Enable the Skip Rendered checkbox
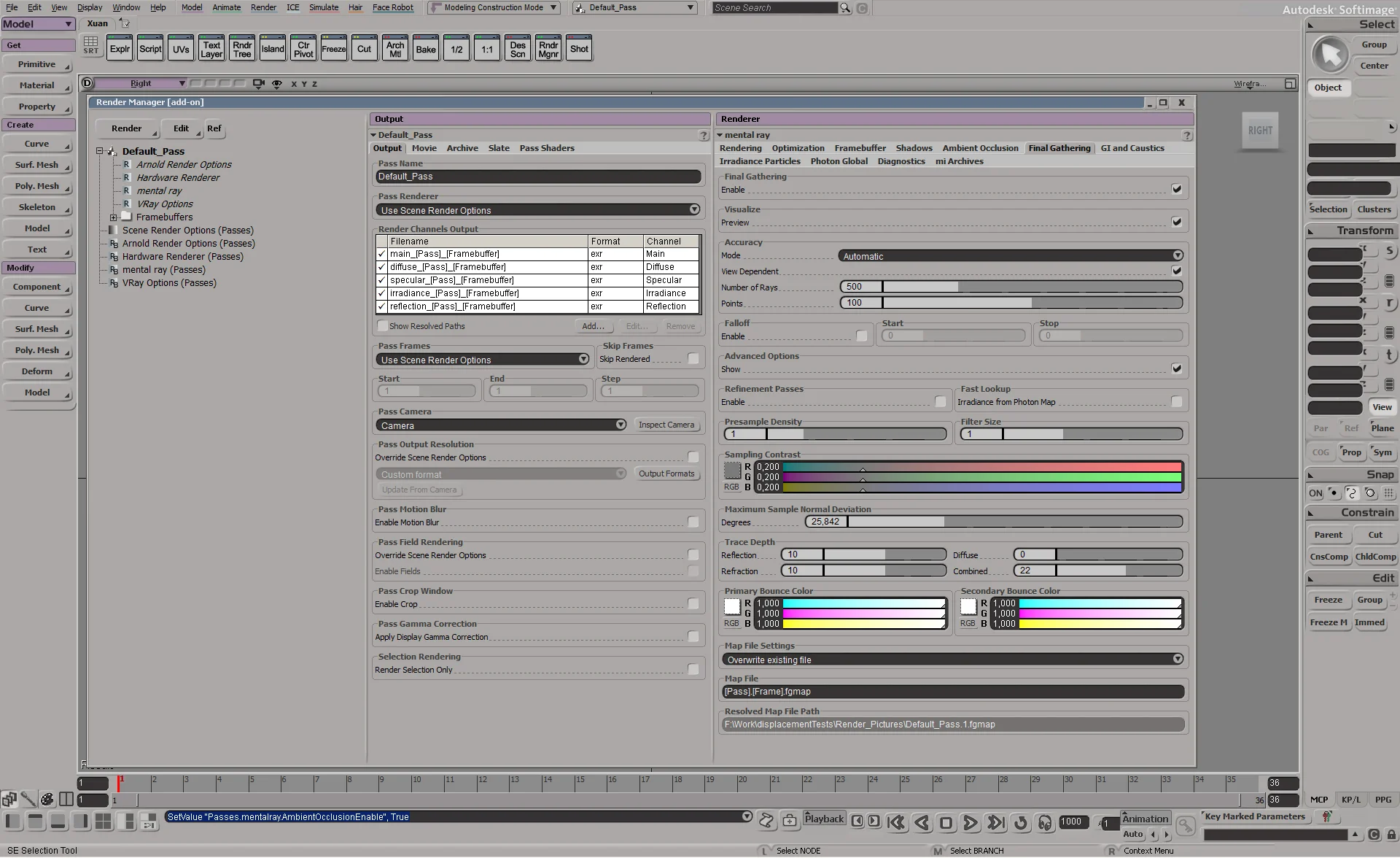This screenshot has width=1400, height=858. click(693, 359)
